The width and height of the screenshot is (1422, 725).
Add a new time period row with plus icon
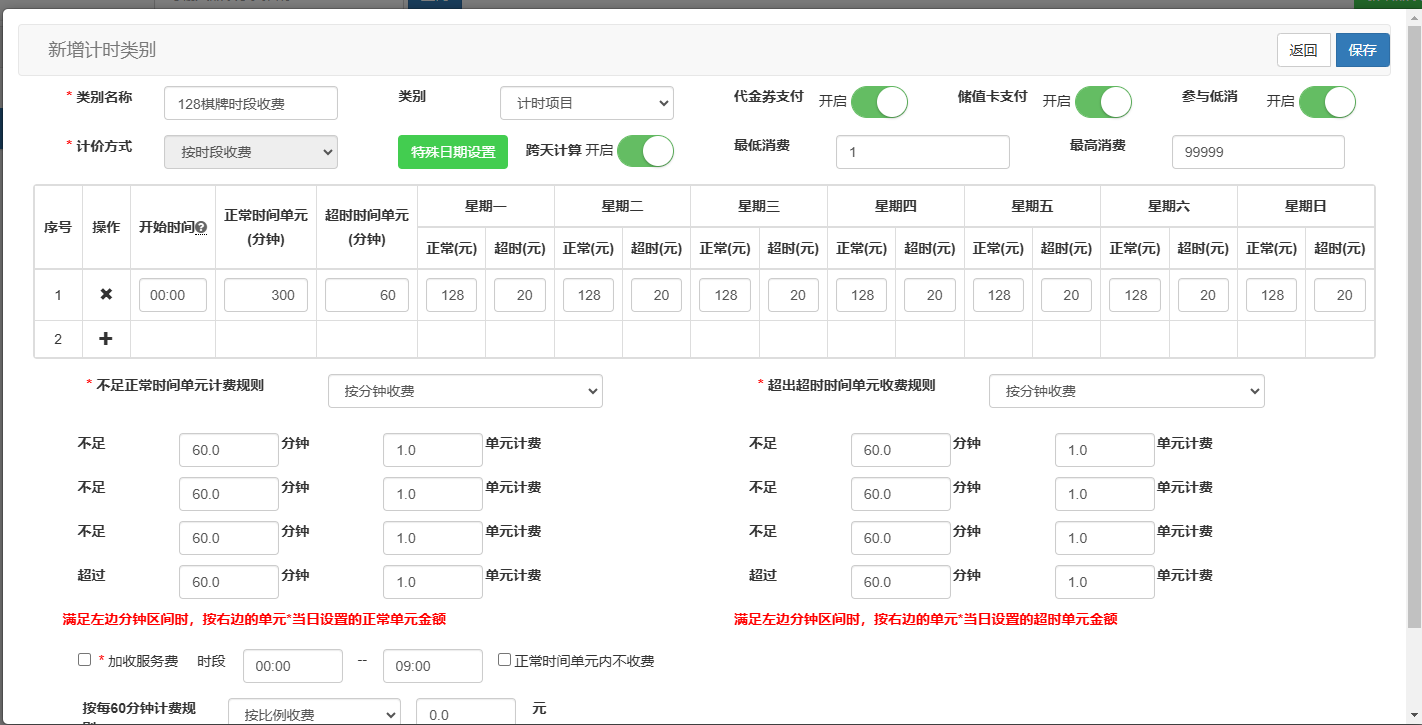[106, 339]
